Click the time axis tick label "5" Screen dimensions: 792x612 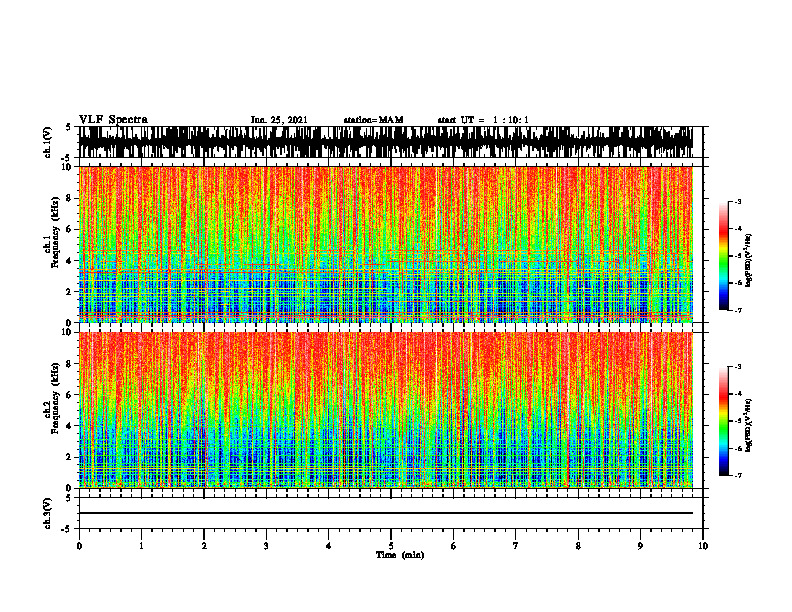click(x=391, y=546)
